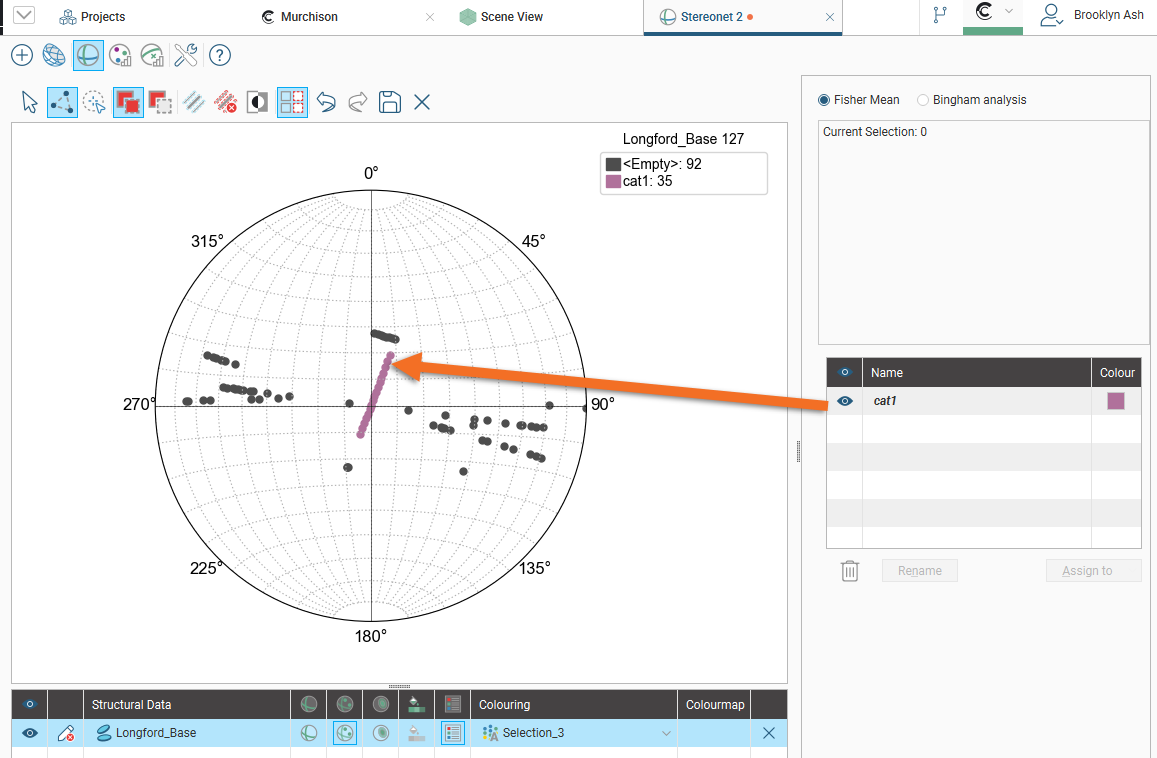Click the Empty legend dark grey swatch
This screenshot has height=758, width=1157.
pyautogui.click(x=613, y=164)
